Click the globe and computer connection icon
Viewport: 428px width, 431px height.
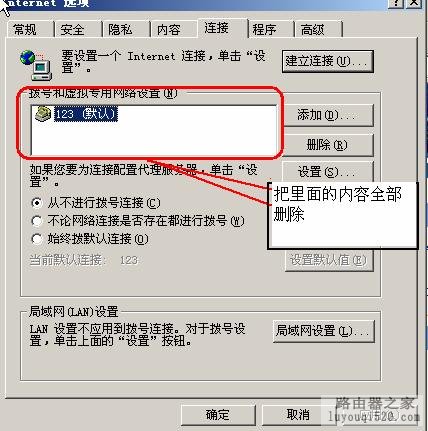(x=36, y=65)
